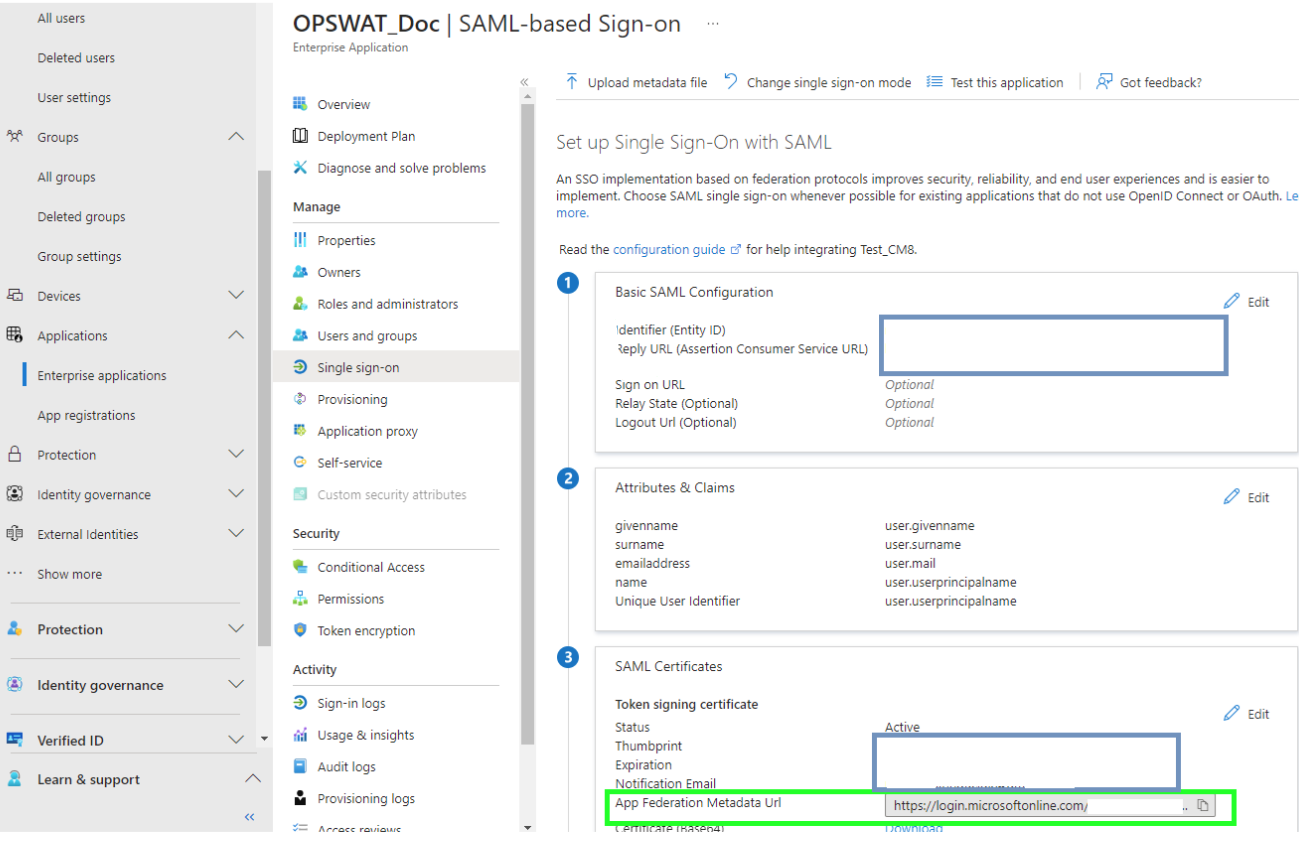
Task: Open App registrations in sidebar
Action: pos(86,415)
